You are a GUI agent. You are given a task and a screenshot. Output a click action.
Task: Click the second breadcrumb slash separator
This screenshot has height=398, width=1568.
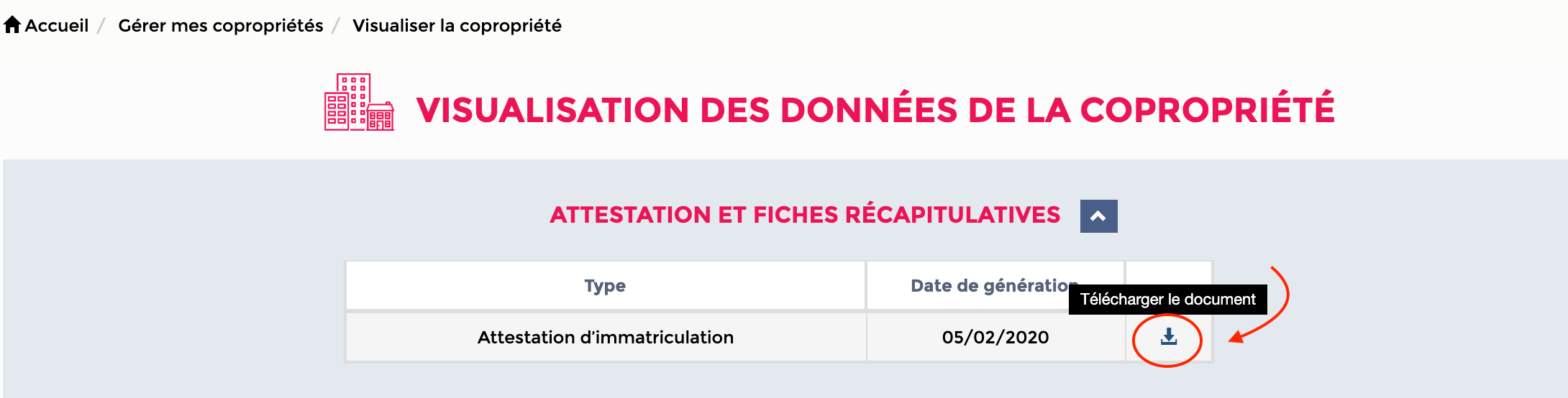coord(336,26)
